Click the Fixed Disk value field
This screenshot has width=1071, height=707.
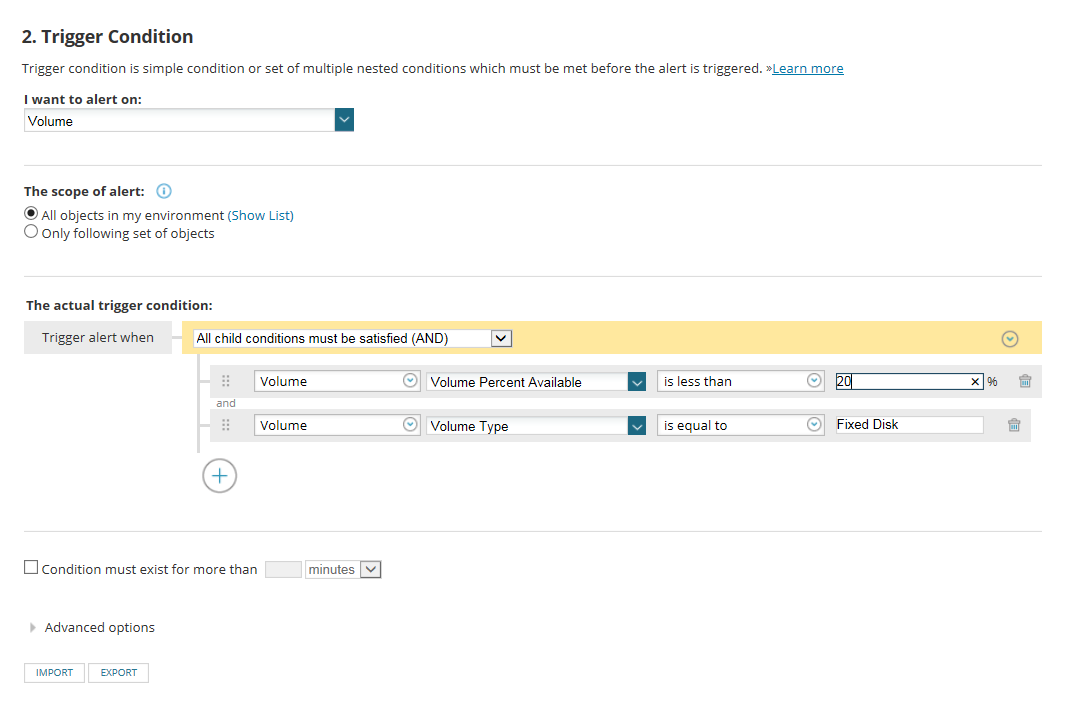[x=909, y=424]
